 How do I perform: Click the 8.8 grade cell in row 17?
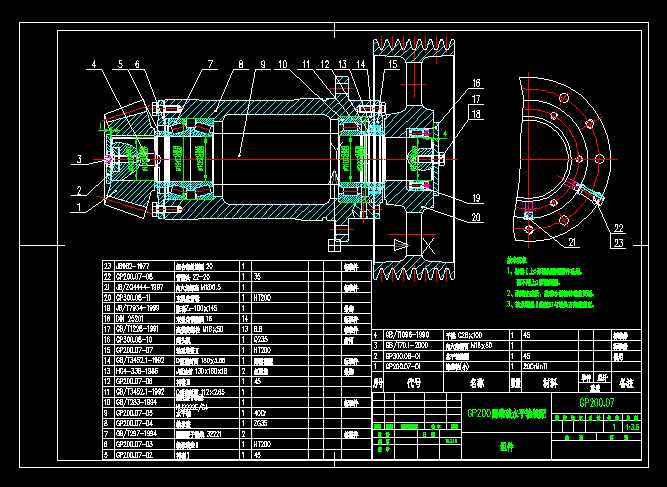pos(258,329)
